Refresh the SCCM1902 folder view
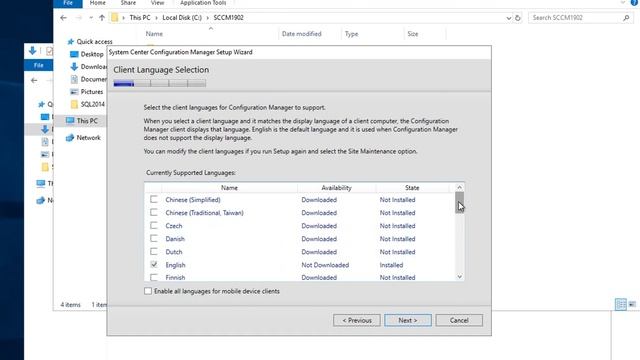 (x=518, y=18)
